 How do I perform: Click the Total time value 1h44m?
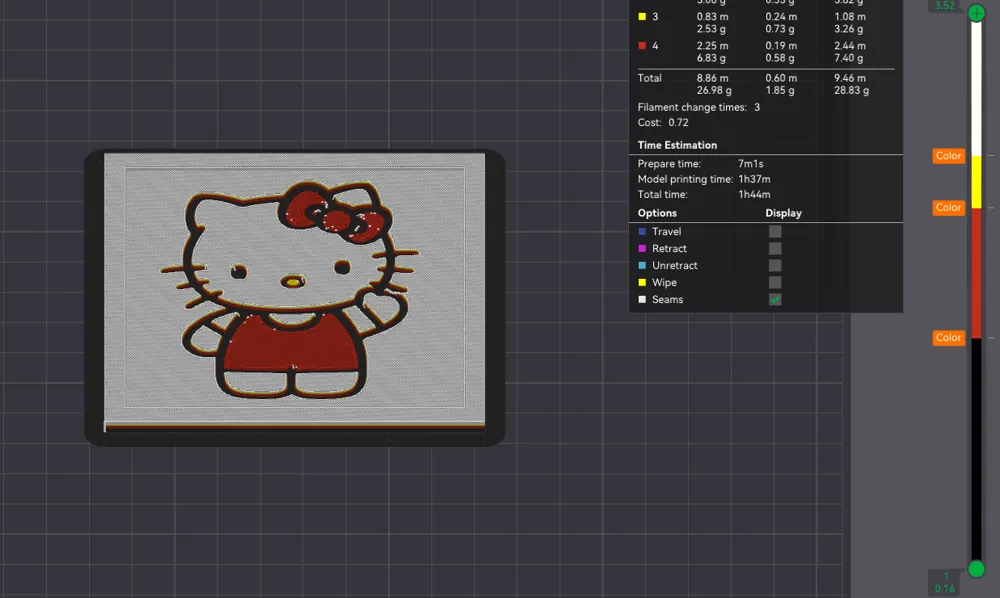754,194
